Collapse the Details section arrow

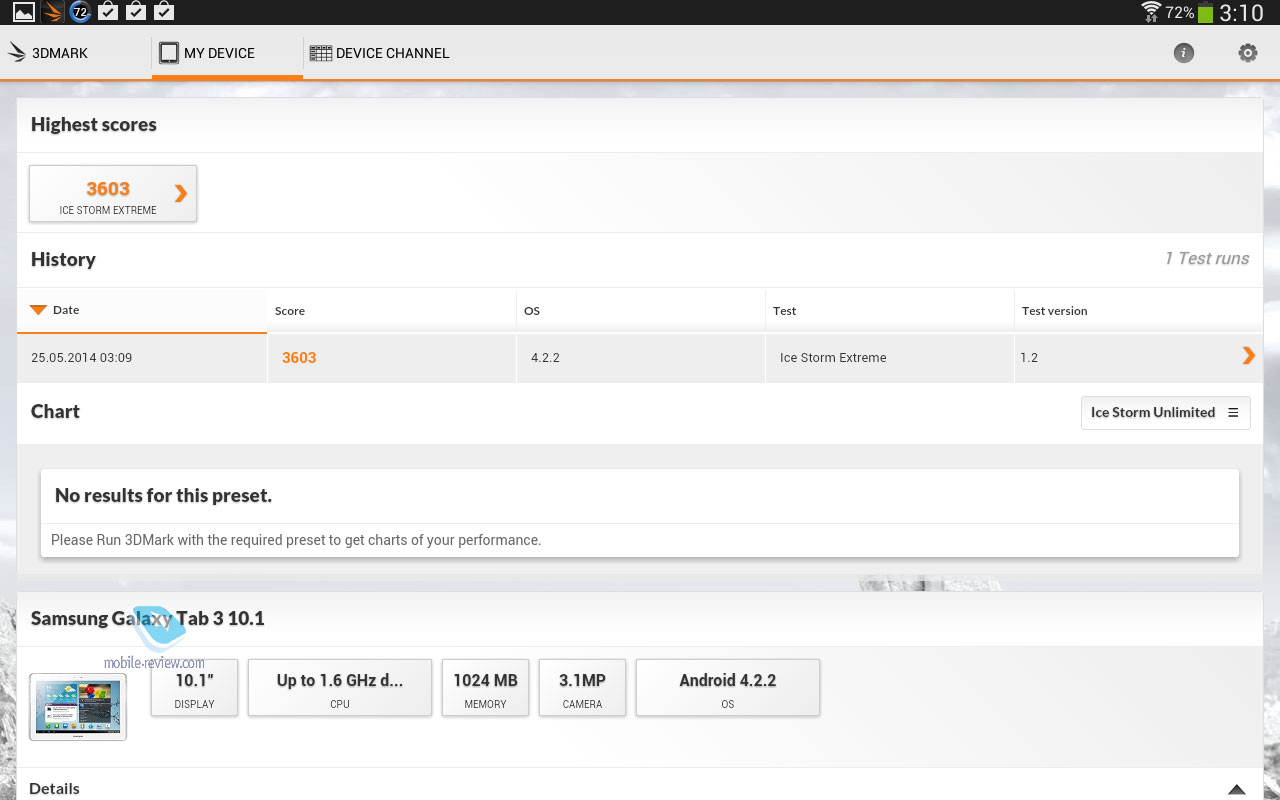point(1237,789)
